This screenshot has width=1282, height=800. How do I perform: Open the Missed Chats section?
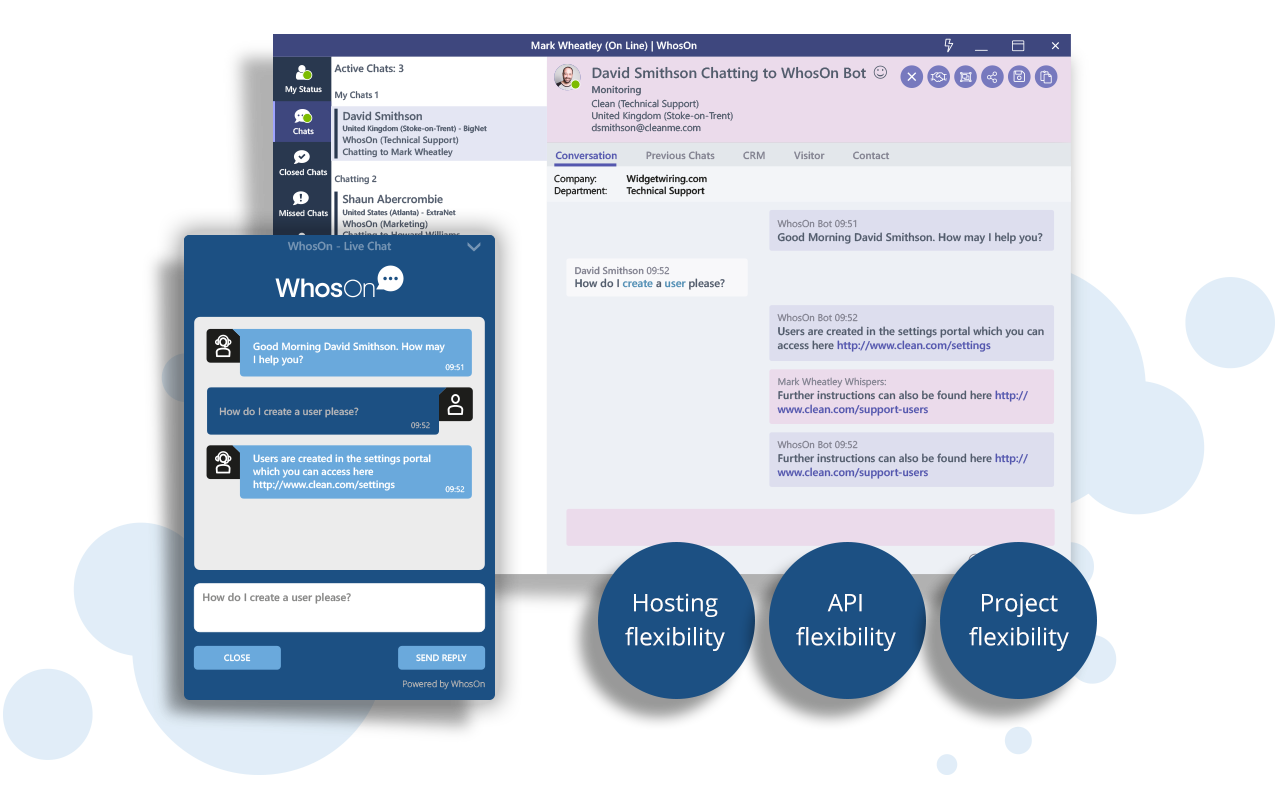[303, 204]
